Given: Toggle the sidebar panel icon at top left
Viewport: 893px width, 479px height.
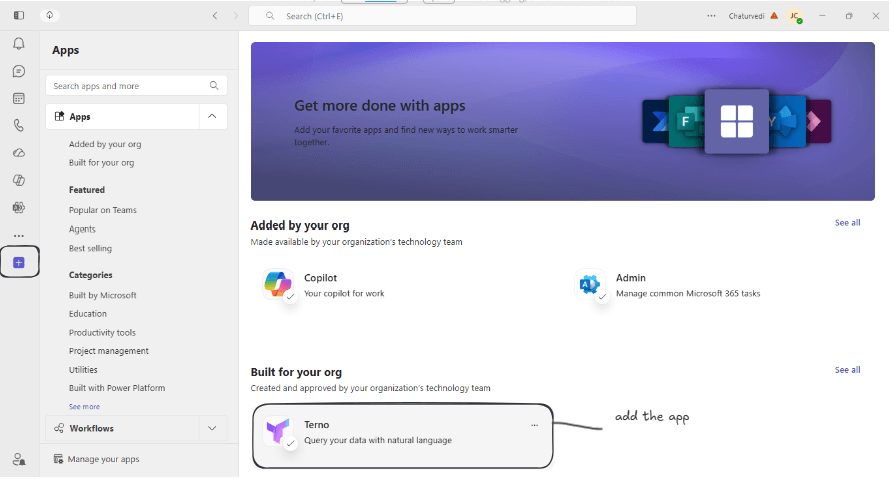Looking at the screenshot, I should [19, 15].
